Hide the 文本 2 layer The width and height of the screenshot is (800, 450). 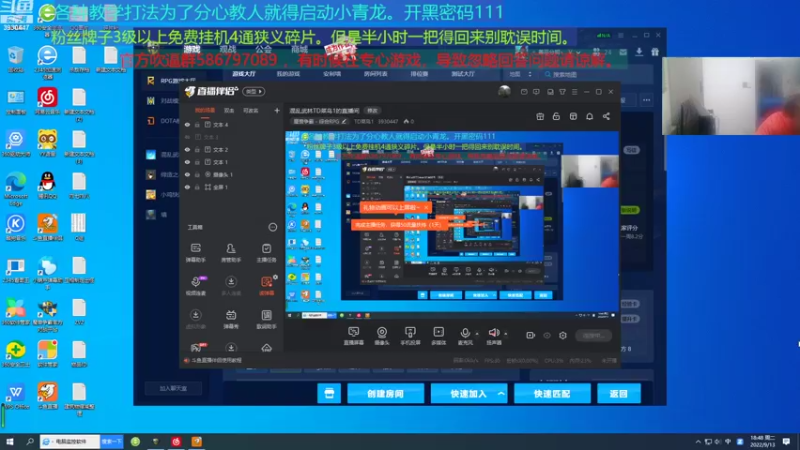point(187,149)
